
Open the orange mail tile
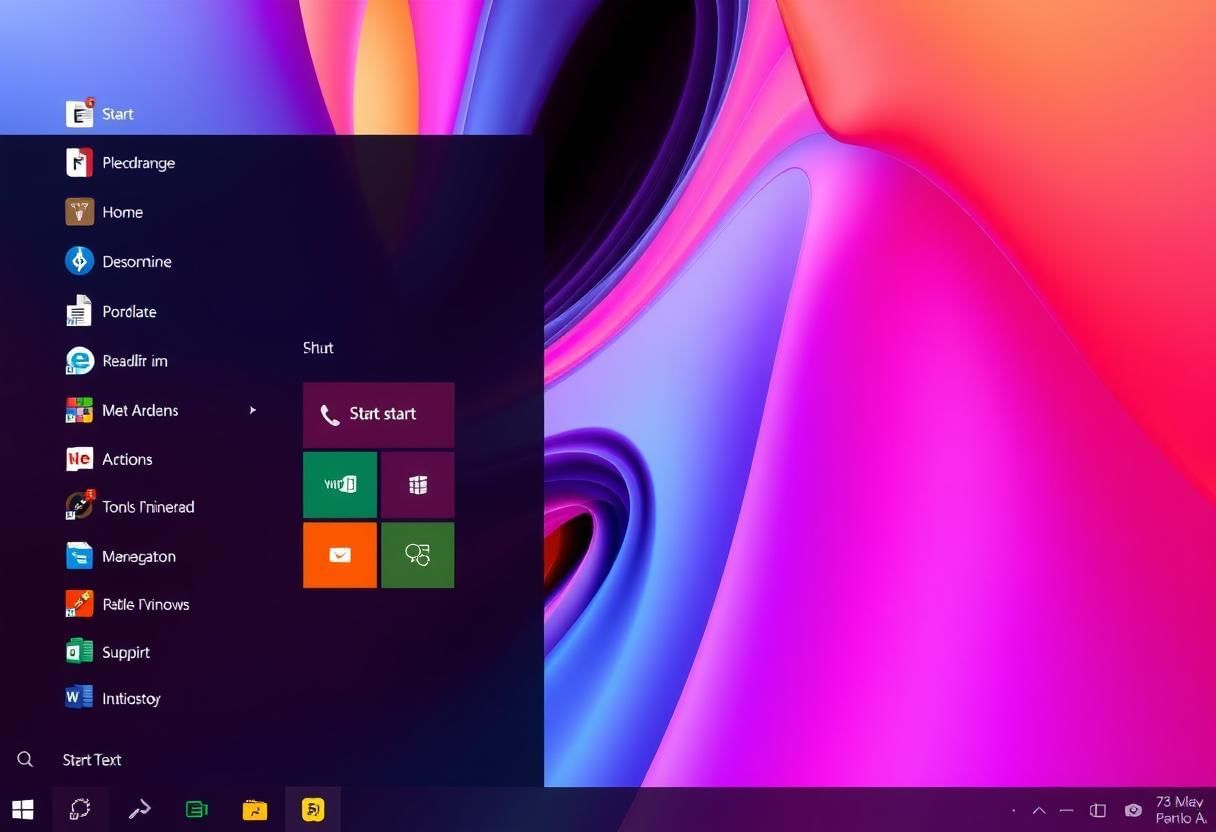coord(340,555)
